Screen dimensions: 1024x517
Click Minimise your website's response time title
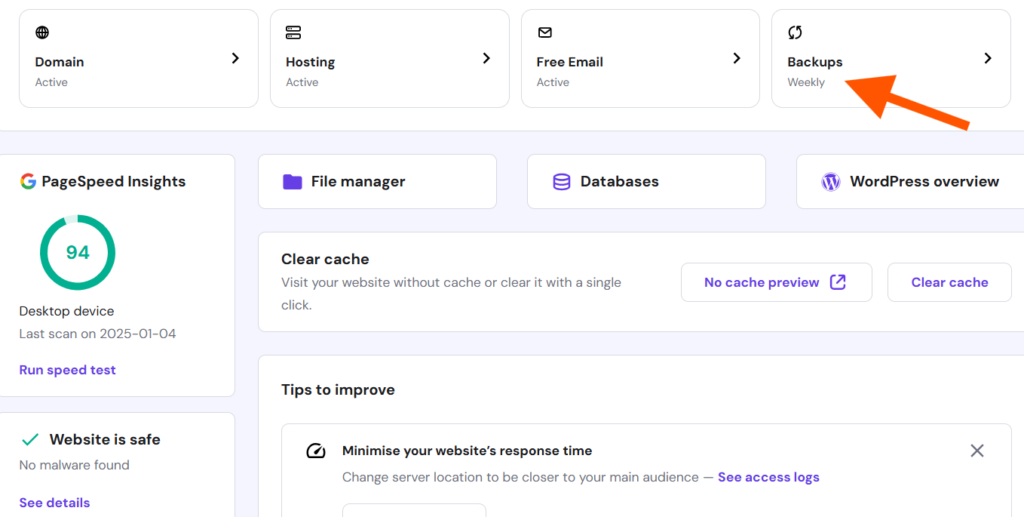point(467,450)
